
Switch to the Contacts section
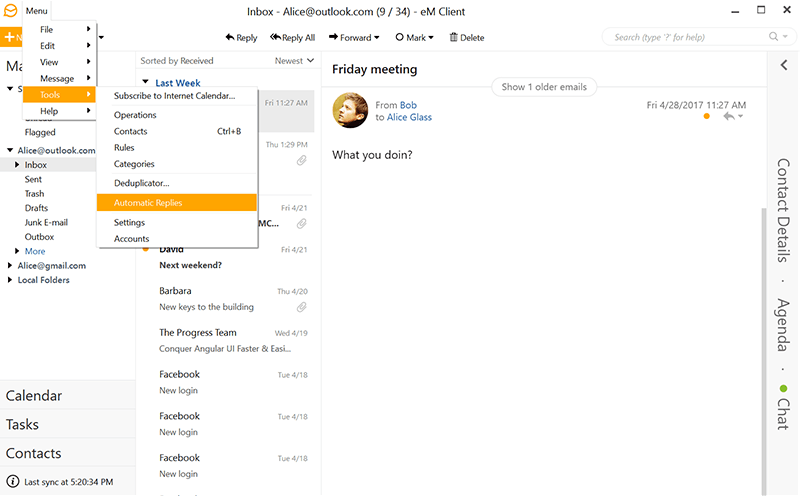pyautogui.click(x=68, y=453)
